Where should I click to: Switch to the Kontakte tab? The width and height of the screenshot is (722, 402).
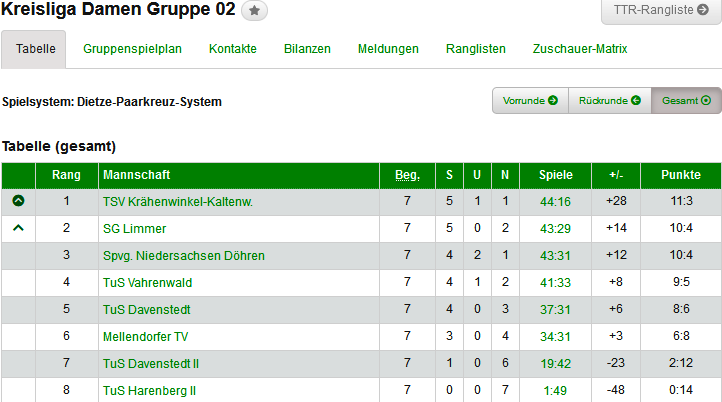pos(233,49)
